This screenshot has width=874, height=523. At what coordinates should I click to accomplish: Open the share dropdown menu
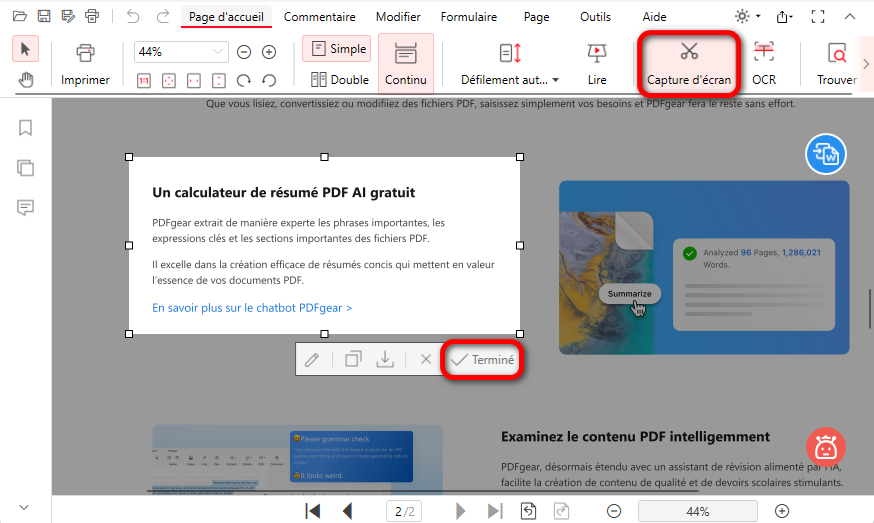pos(784,17)
